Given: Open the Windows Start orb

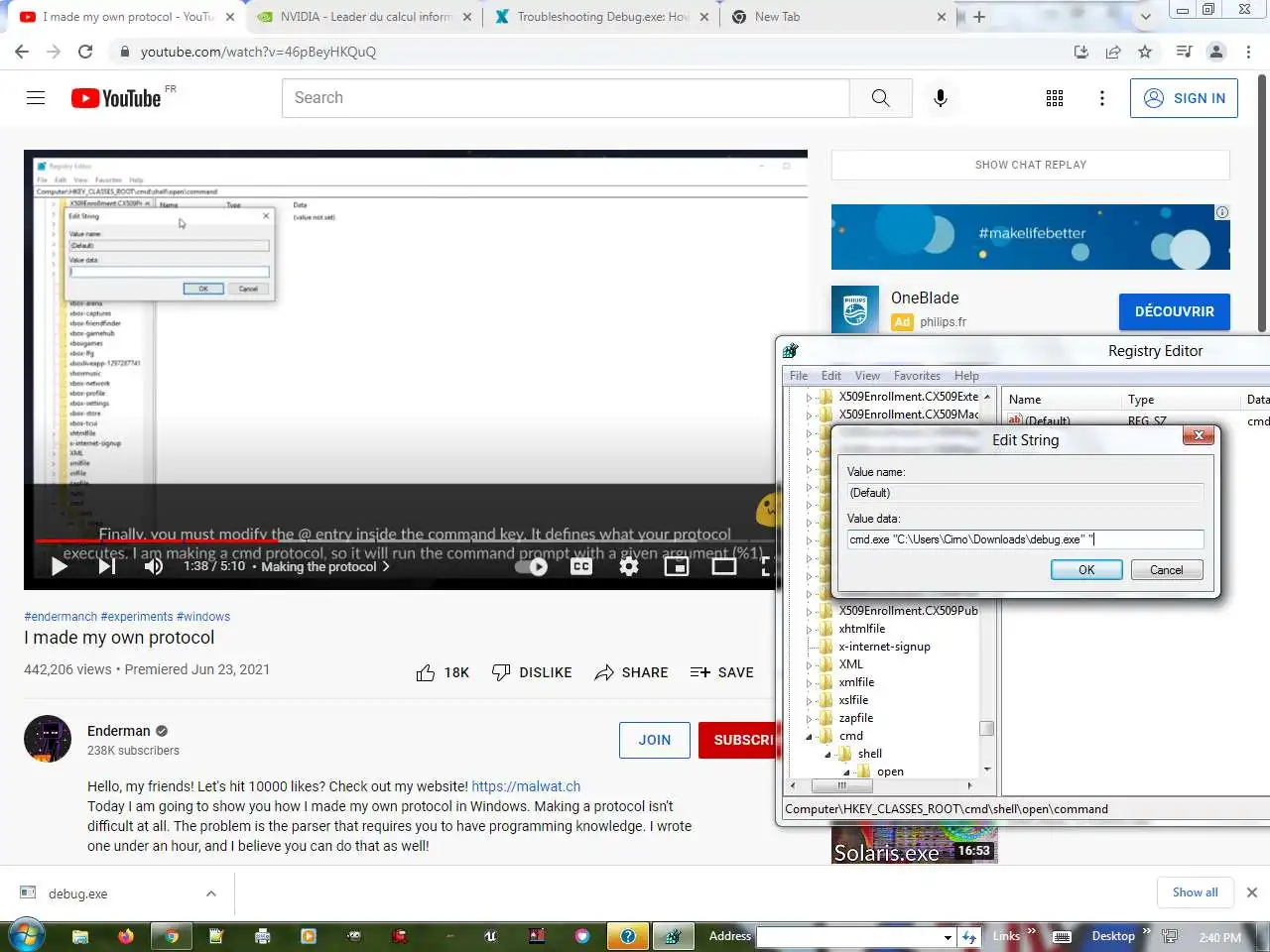Looking at the screenshot, I should tap(26, 935).
